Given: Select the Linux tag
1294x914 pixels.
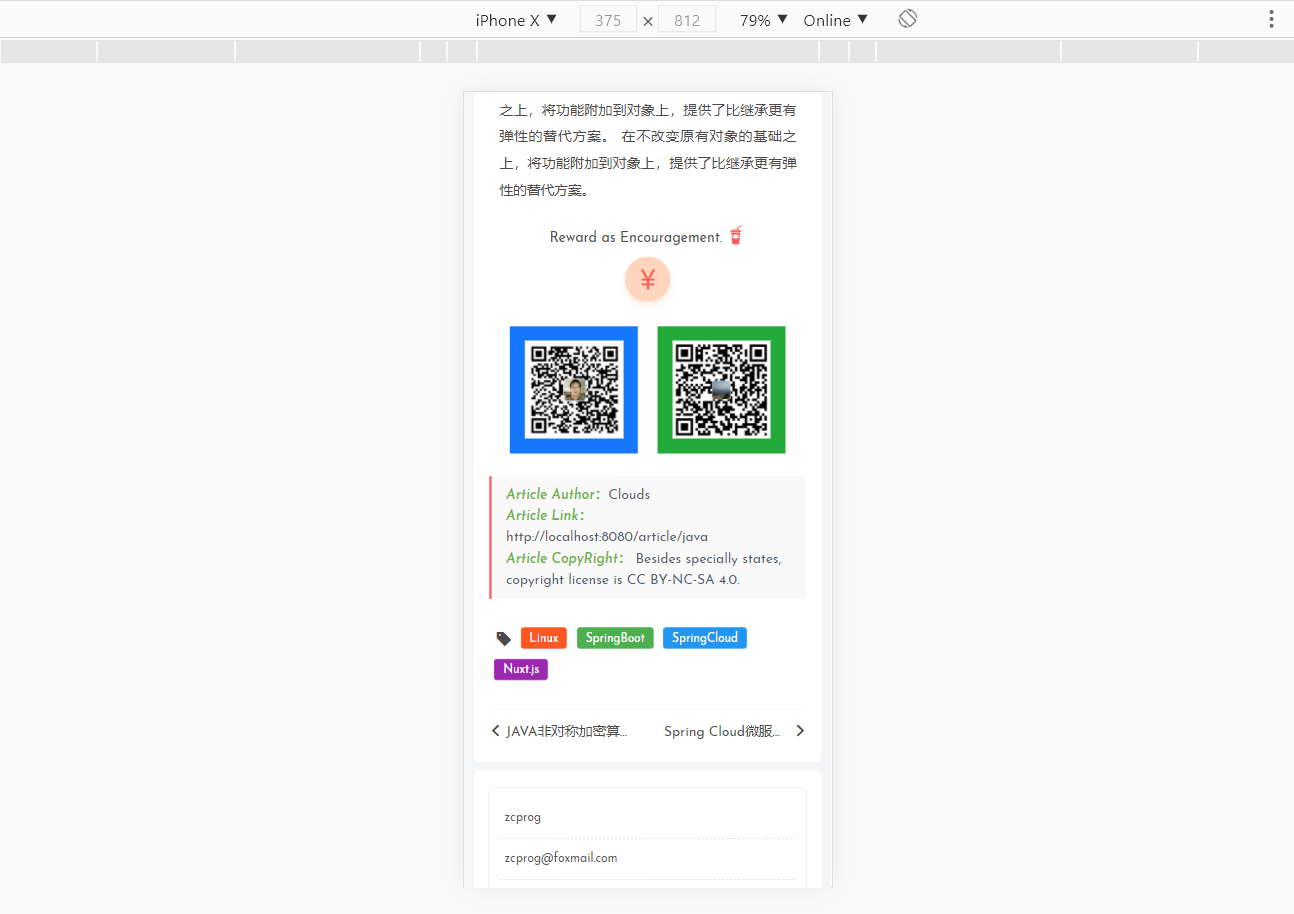Looking at the screenshot, I should pos(544,638).
